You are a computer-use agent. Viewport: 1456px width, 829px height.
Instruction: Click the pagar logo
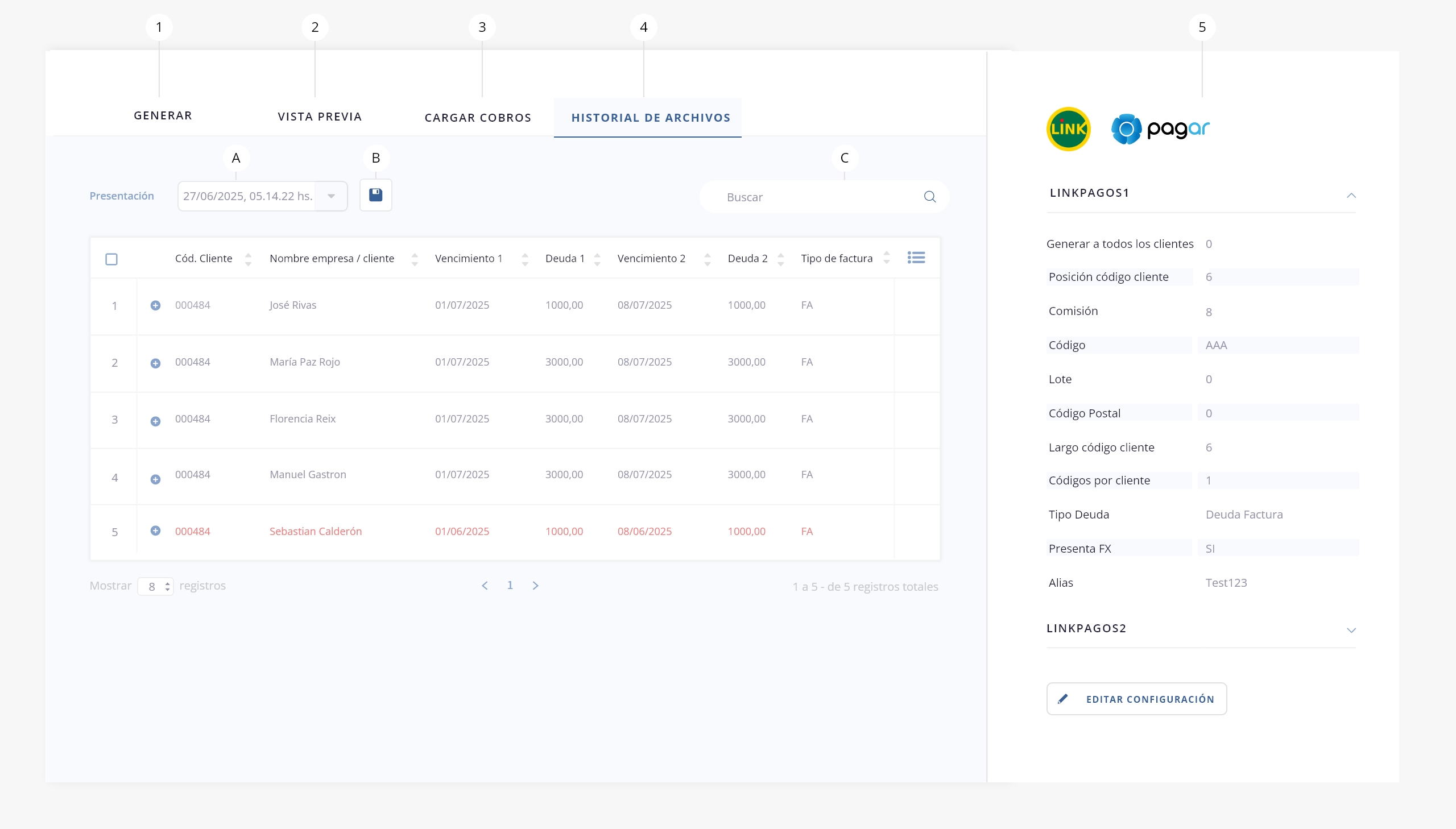(1160, 129)
